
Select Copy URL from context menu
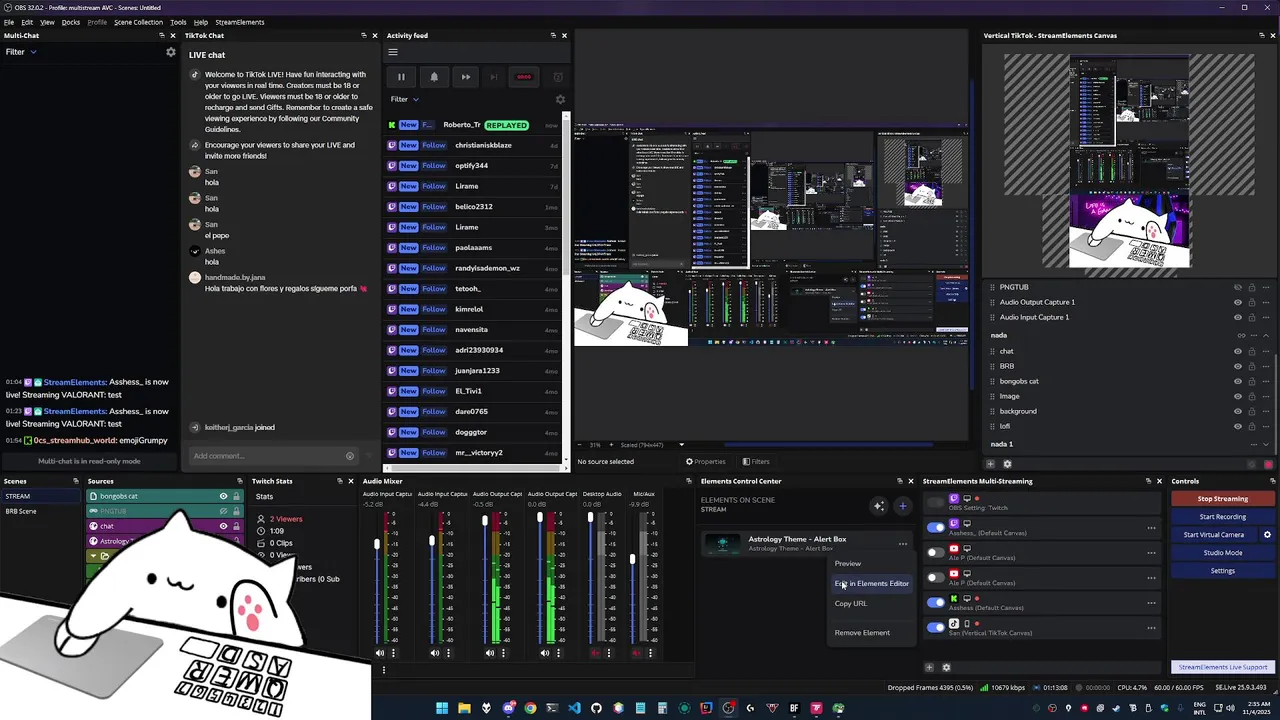851,603
